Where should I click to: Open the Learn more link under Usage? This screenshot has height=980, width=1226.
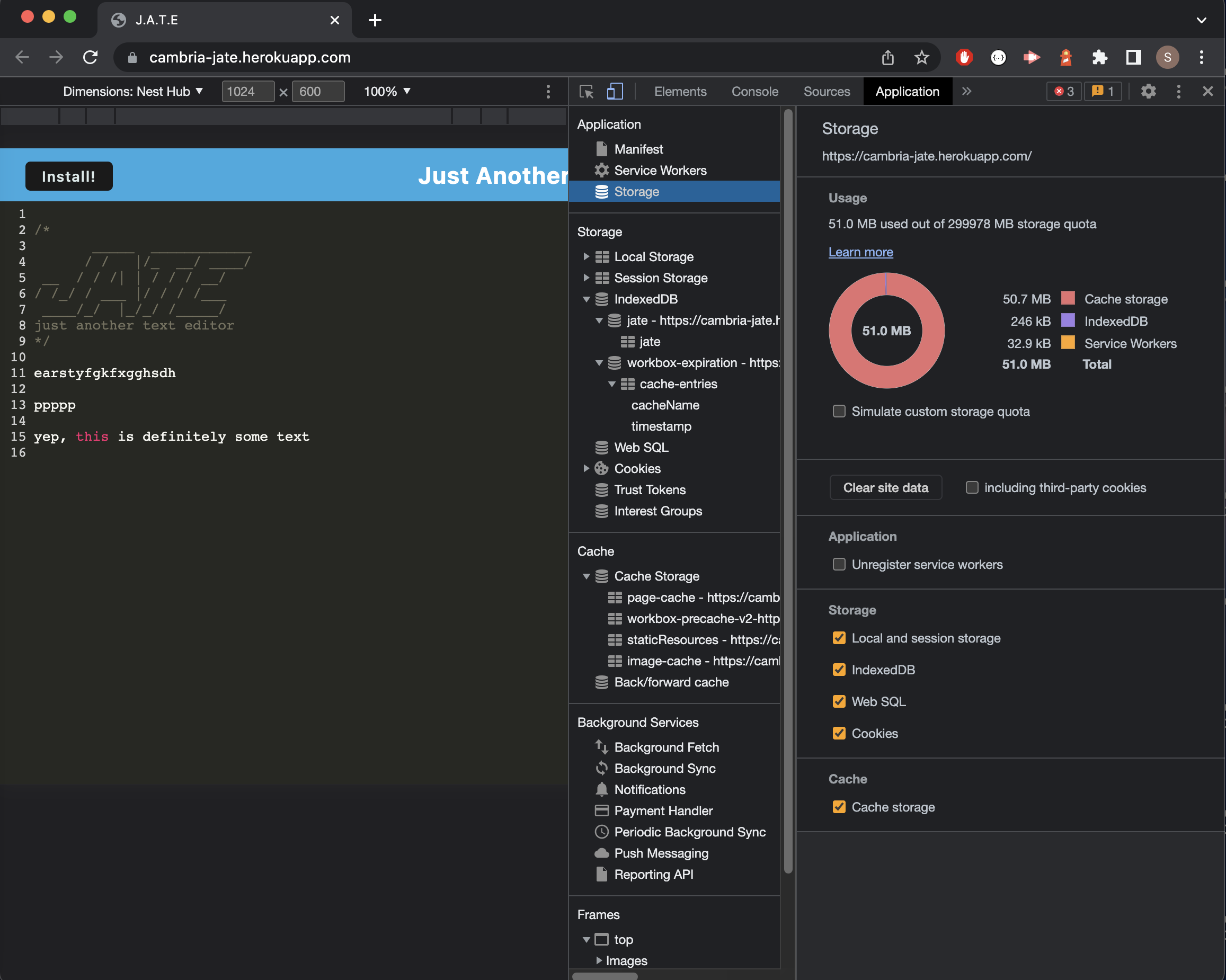point(860,252)
